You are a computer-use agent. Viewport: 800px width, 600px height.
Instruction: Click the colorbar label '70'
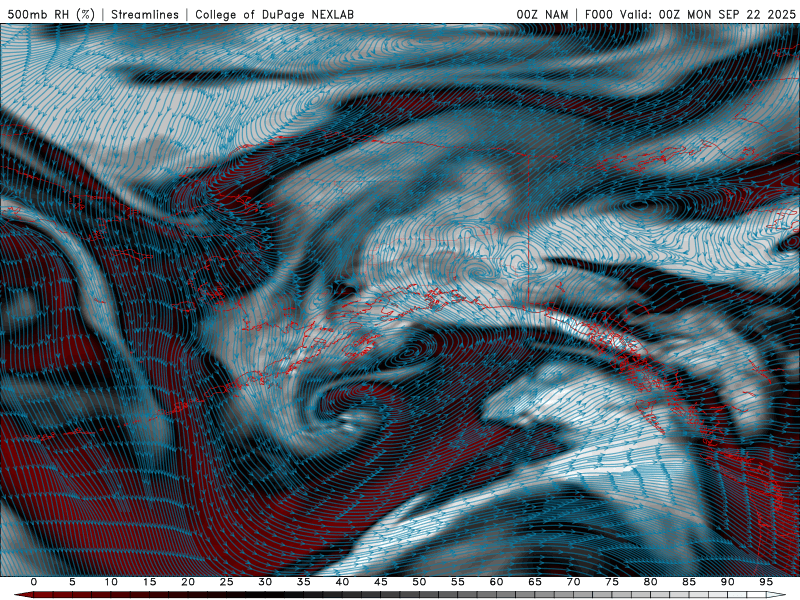(573, 582)
